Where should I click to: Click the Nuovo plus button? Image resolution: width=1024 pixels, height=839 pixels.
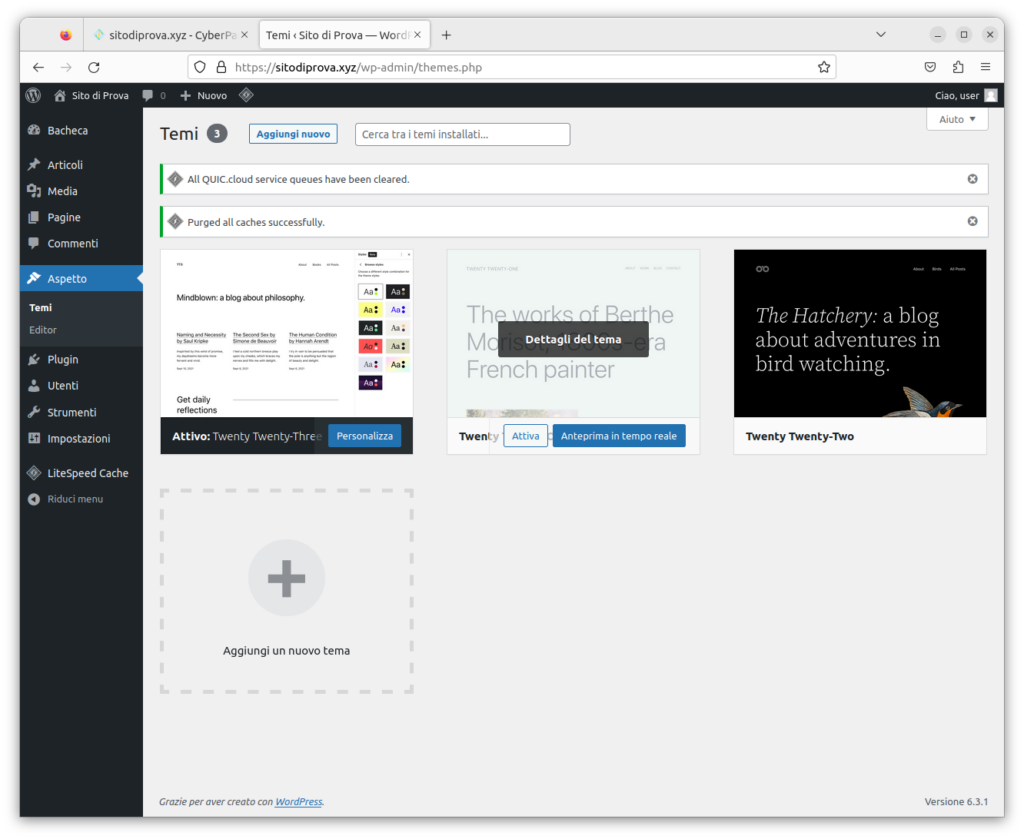tap(203, 95)
